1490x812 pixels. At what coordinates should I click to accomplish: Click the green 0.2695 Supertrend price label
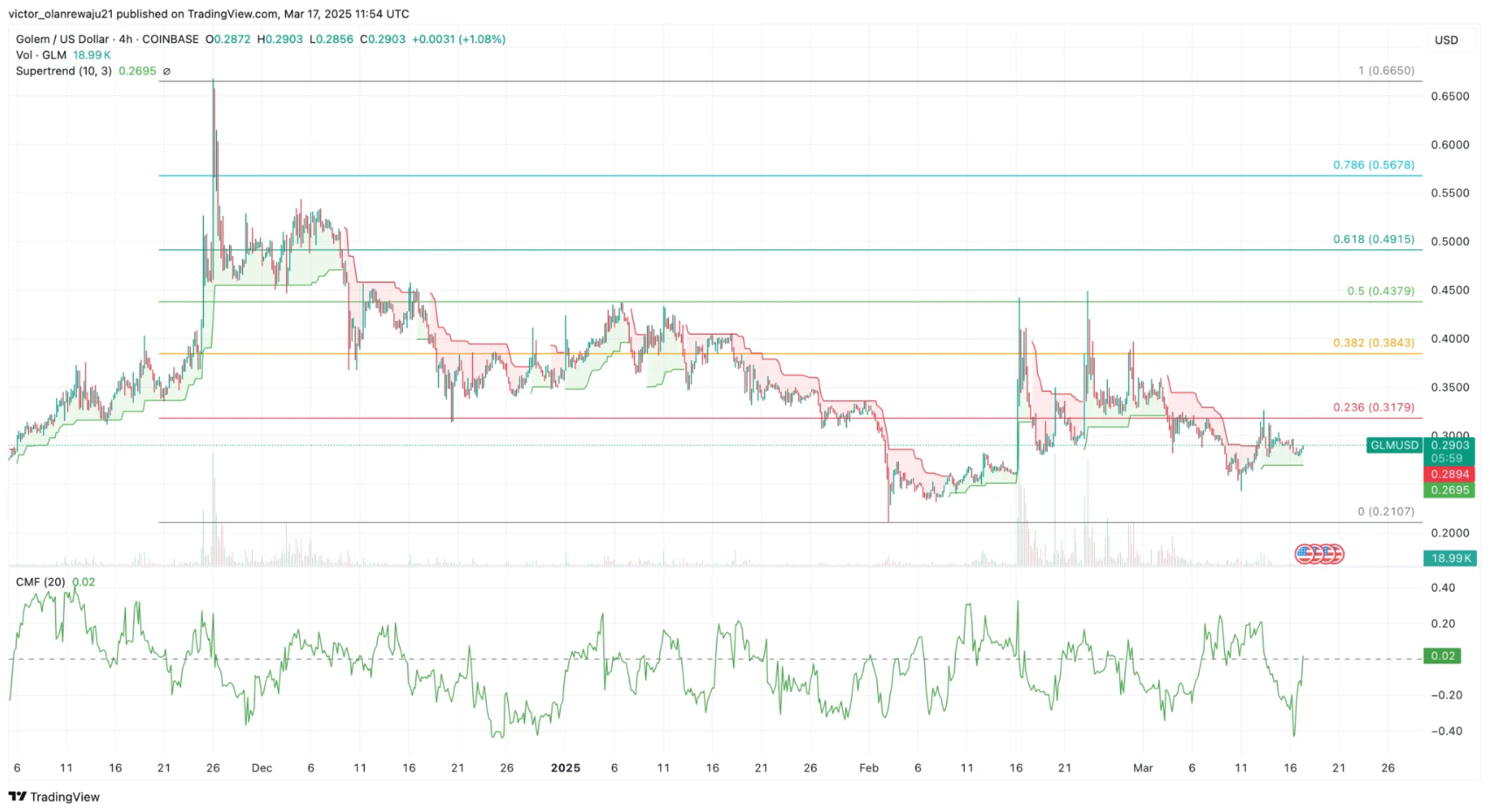click(1449, 490)
